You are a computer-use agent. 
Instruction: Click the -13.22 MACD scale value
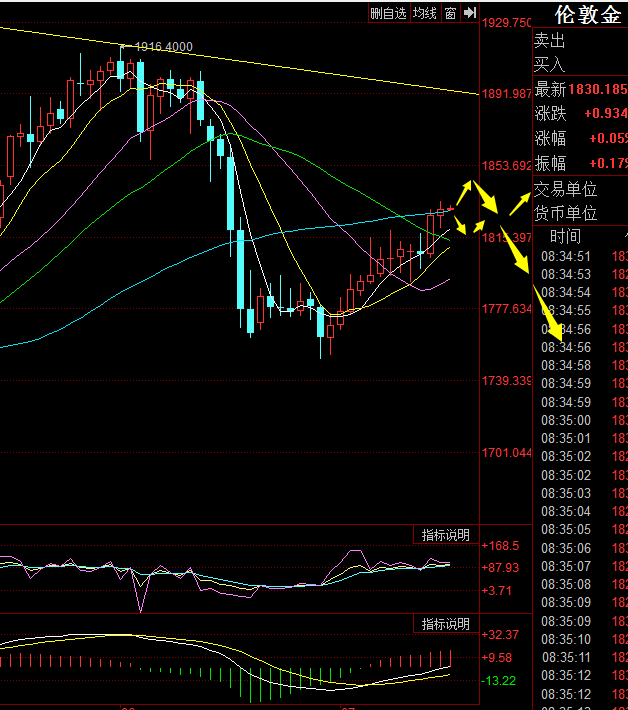[x=499, y=681]
